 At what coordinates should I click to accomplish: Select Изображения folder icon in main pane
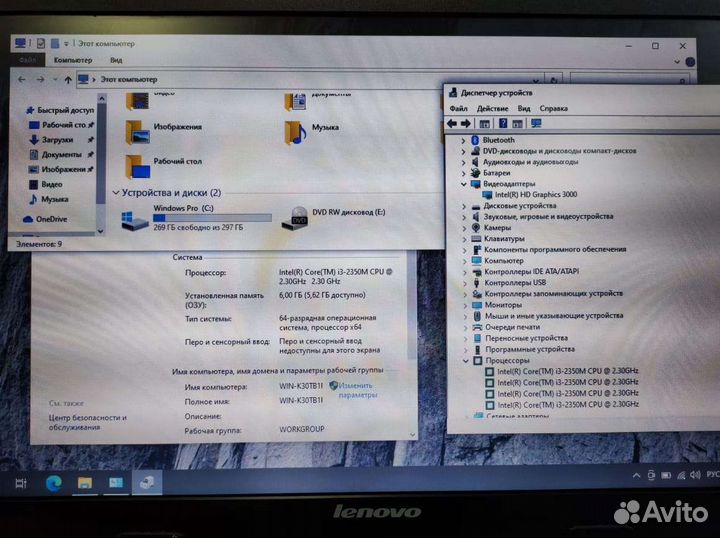click(137, 132)
